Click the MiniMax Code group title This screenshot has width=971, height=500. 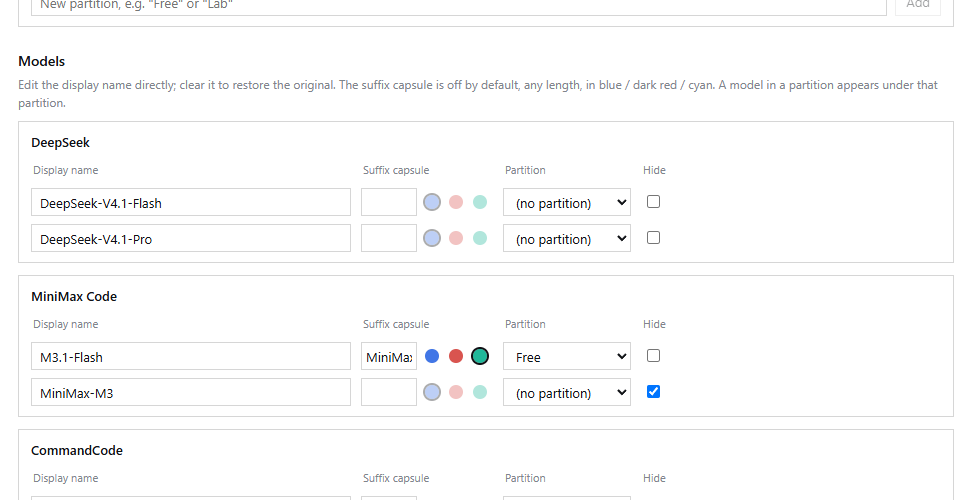coord(74,296)
